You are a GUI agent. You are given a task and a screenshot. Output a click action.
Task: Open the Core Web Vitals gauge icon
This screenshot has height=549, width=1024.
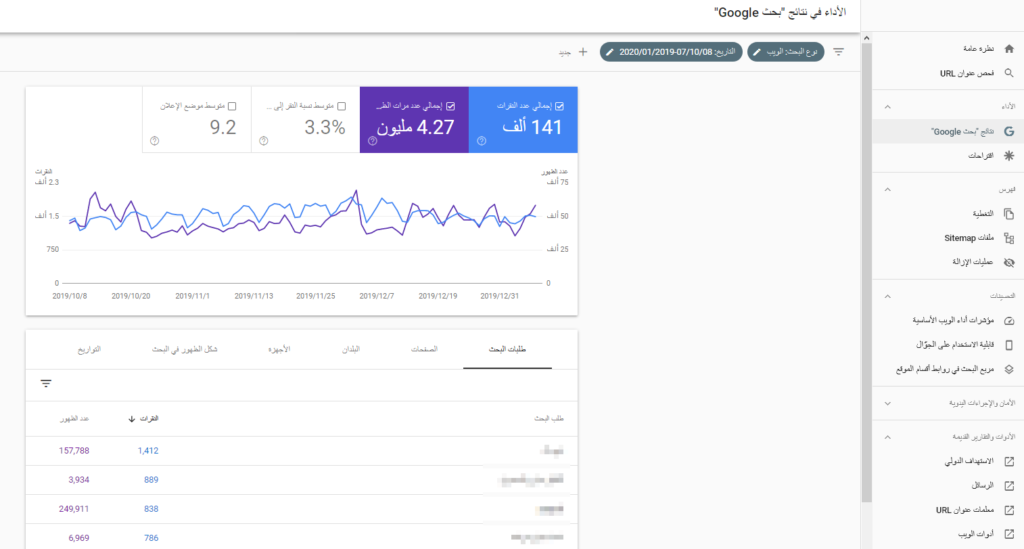point(1009,321)
